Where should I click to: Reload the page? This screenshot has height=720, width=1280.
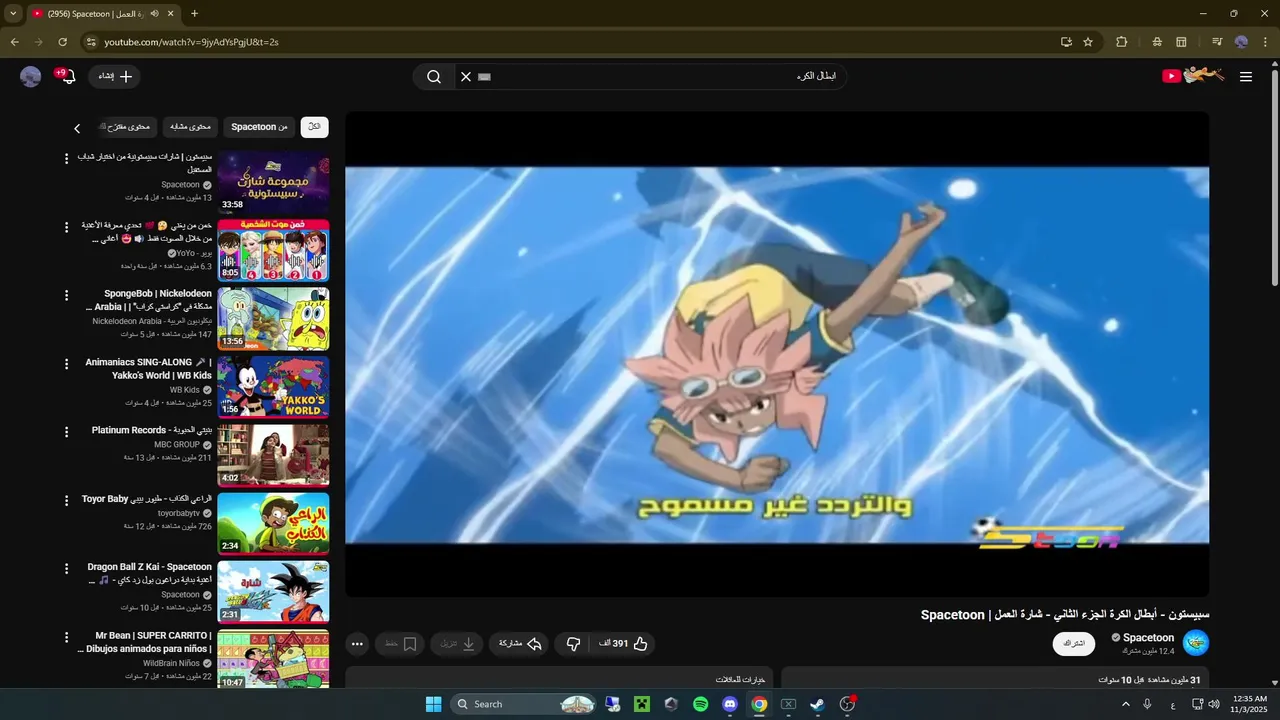pyautogui.click(x=62, y=42)
